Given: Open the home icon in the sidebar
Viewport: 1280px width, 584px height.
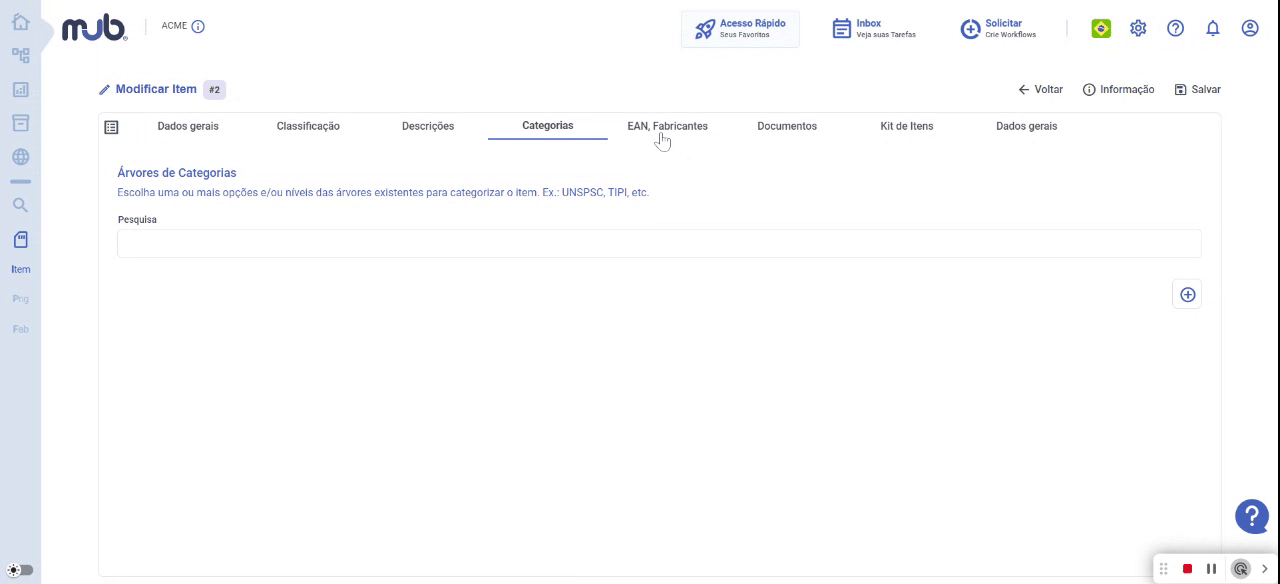Looking at the screenshot, I should pyautogui.click(x=20, y=22).
